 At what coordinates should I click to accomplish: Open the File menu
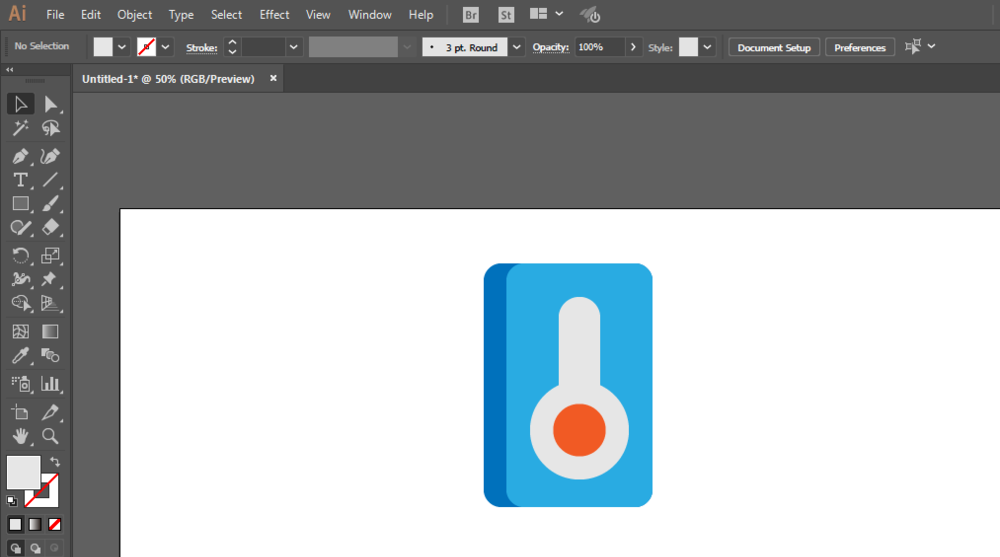(55, 15)
